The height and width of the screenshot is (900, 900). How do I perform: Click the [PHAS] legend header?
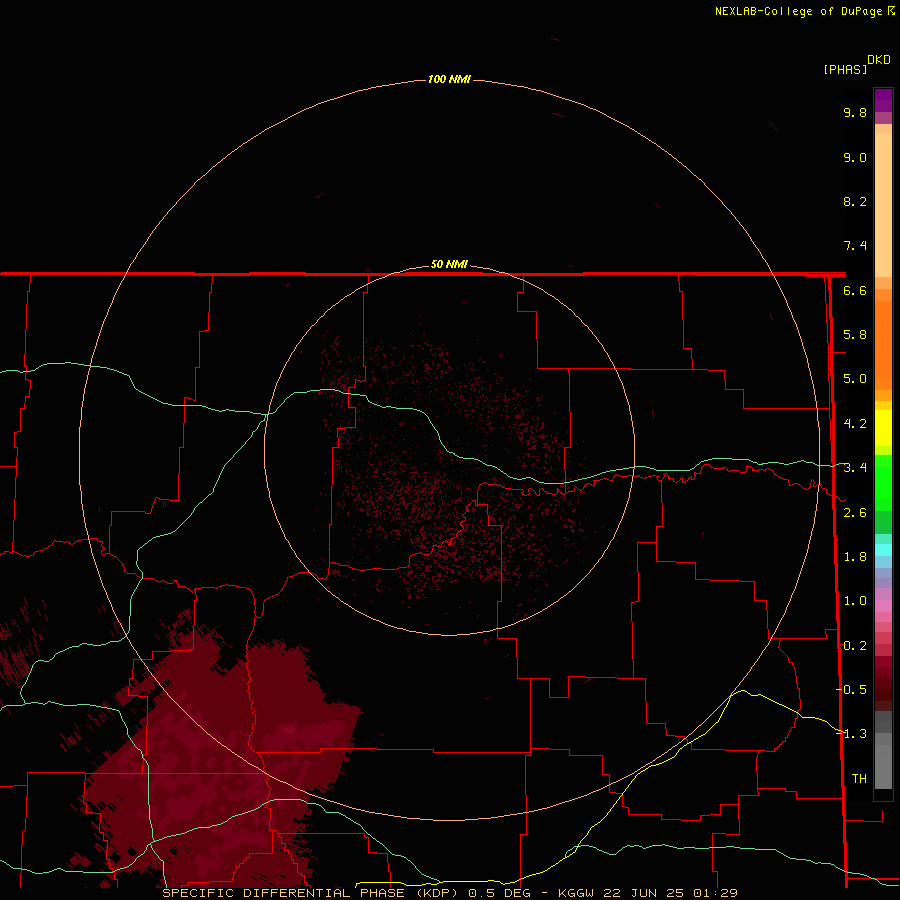[845, 69]
